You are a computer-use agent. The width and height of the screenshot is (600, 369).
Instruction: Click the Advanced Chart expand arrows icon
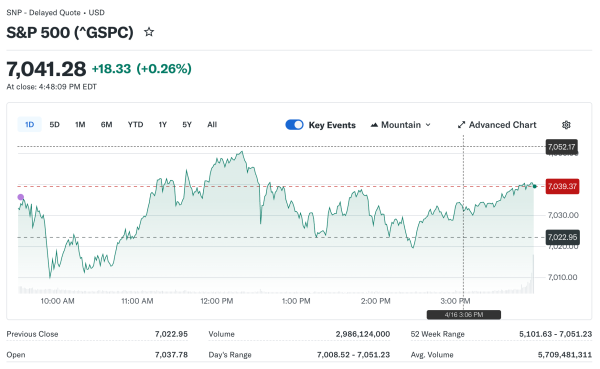[461, 125]
